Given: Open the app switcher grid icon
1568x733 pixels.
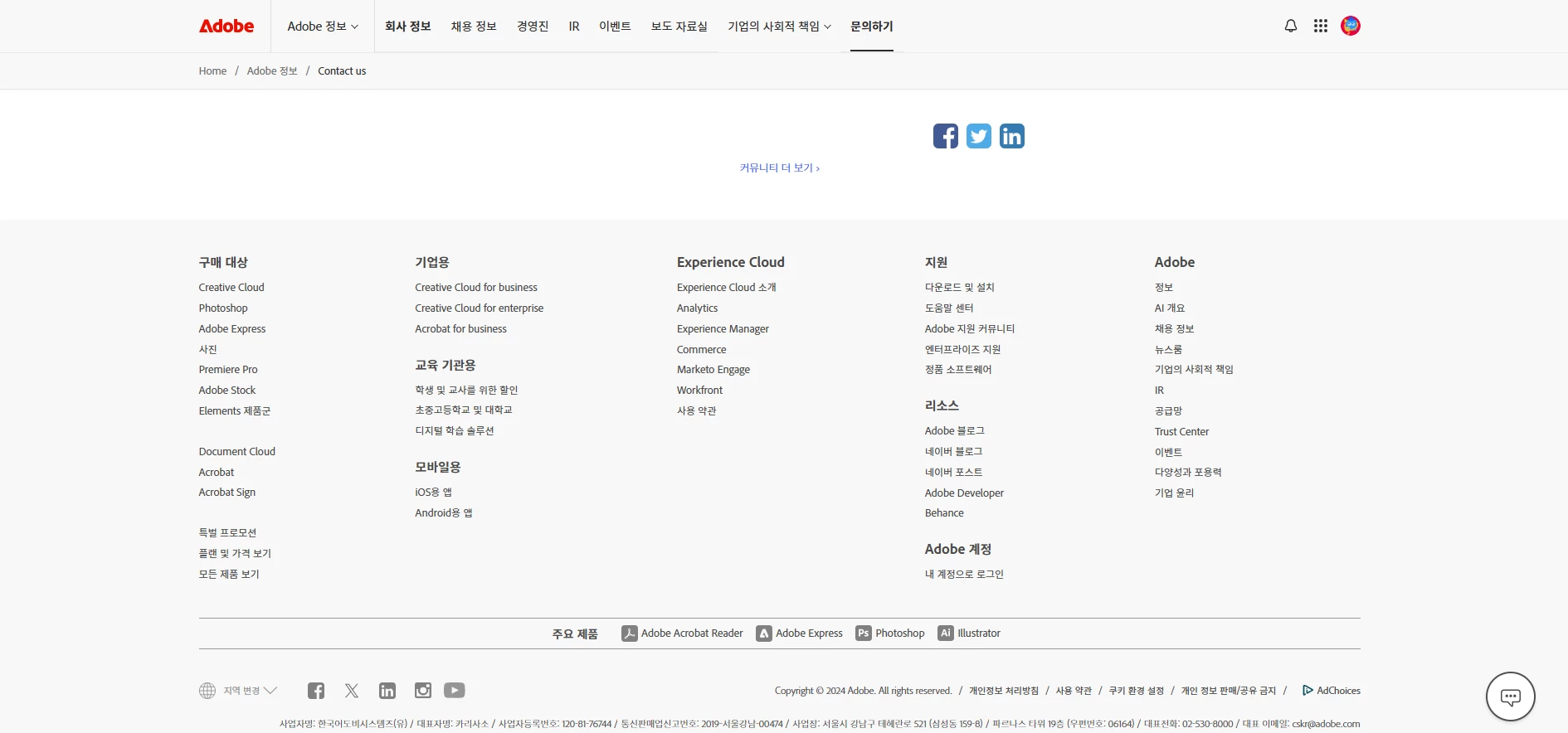Looking at the screenshot, I should pyautogui.click(x=1321, y=26).
